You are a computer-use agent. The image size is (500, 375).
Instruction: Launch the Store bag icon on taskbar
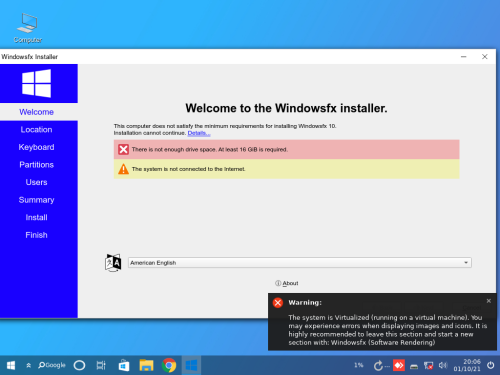point(124,365)
